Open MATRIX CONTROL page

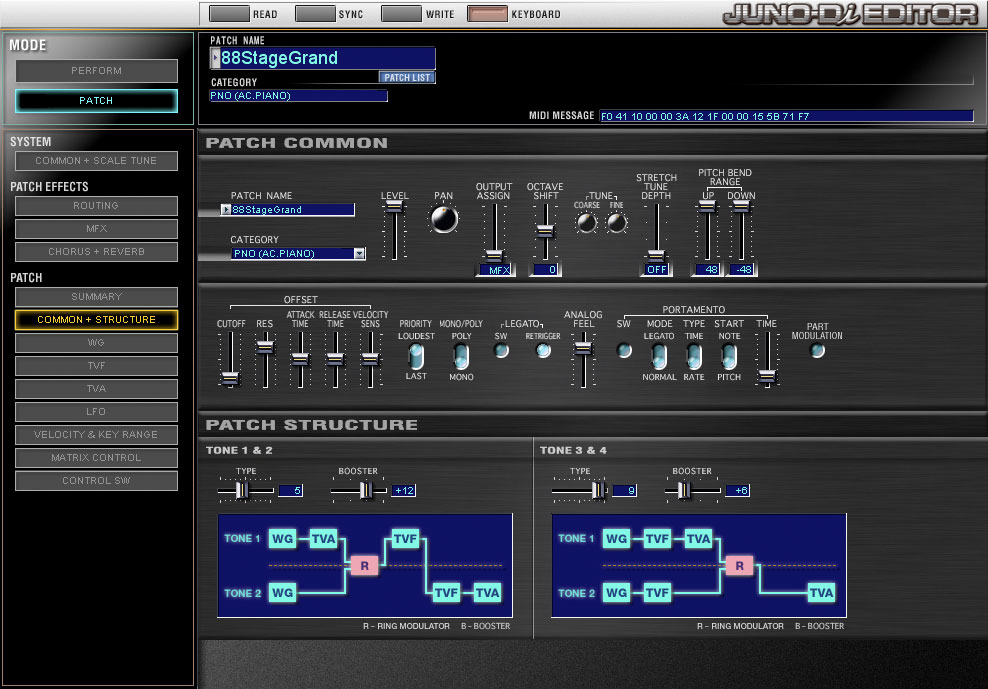[96, 458]
